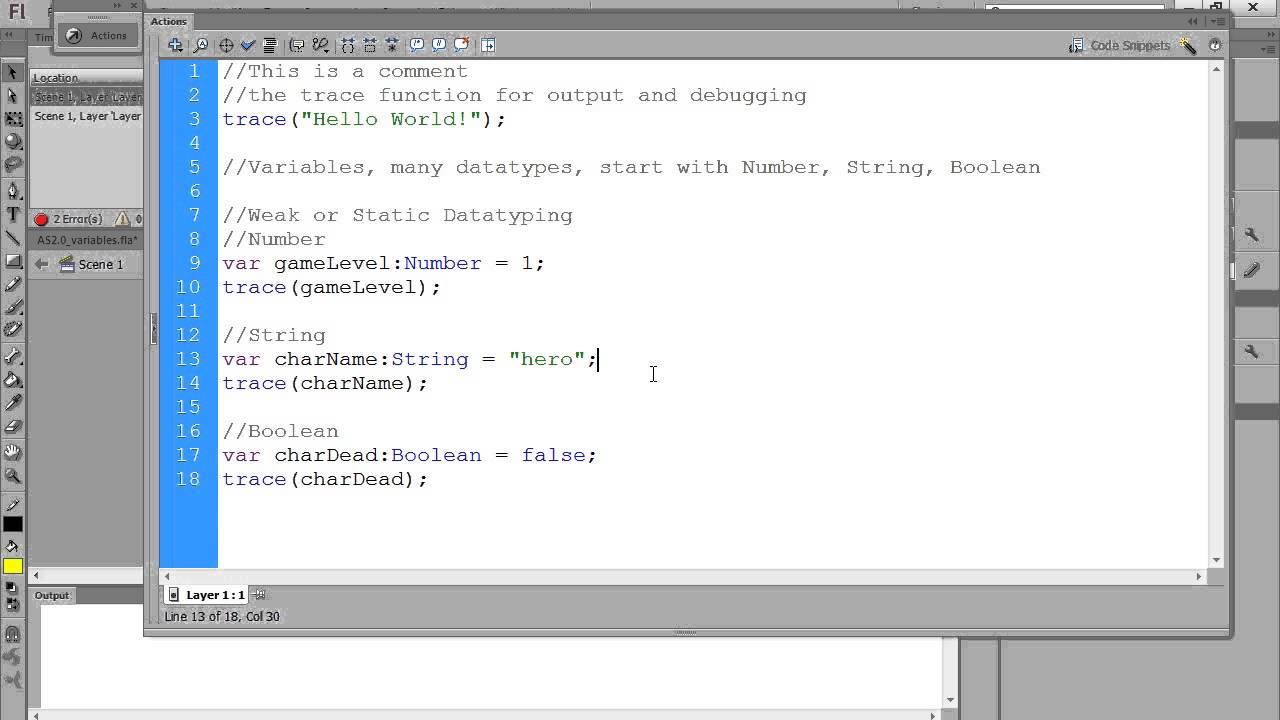Click Collapse selection icon

[370, 45]
